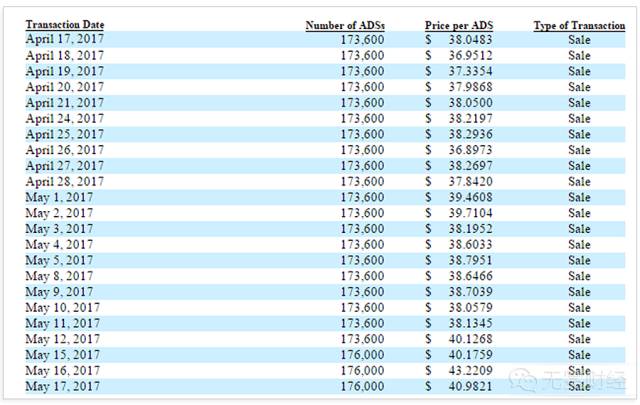
Task: Select the April 17, 2017 date cell
Action: pyautogui.click(x=64, y=39)
